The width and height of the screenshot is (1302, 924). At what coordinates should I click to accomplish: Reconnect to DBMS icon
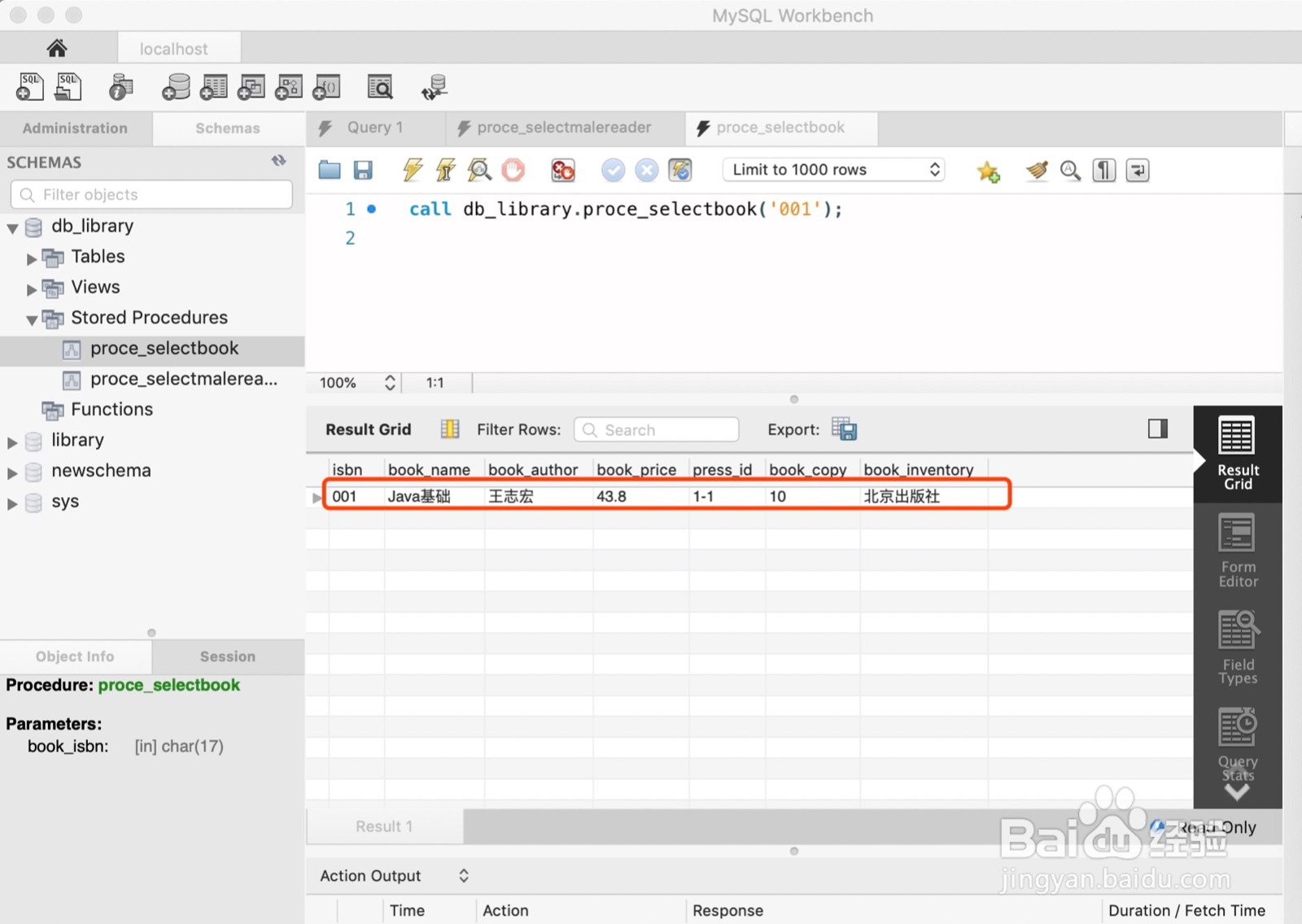point(435,86)
